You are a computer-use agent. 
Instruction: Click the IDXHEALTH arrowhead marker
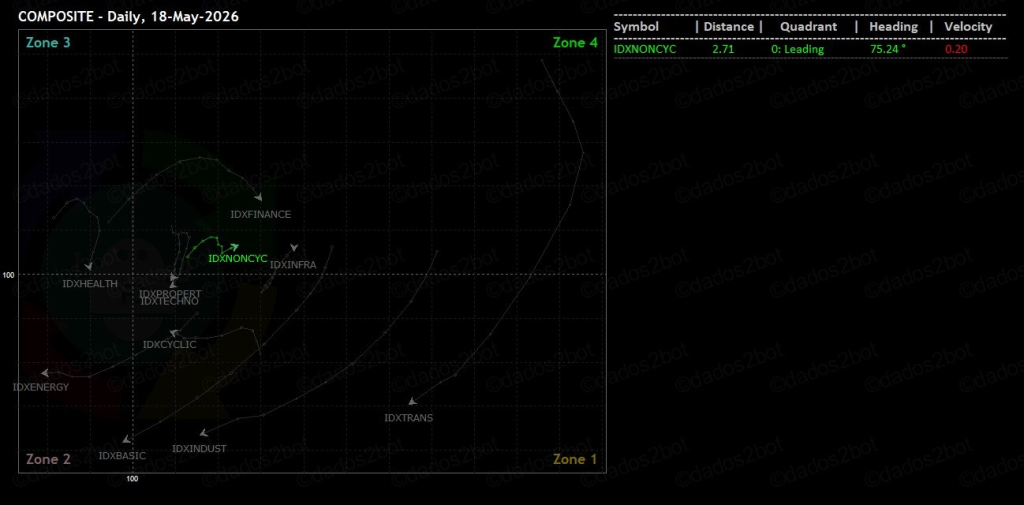pyautogui.click(x=88, y=267)
